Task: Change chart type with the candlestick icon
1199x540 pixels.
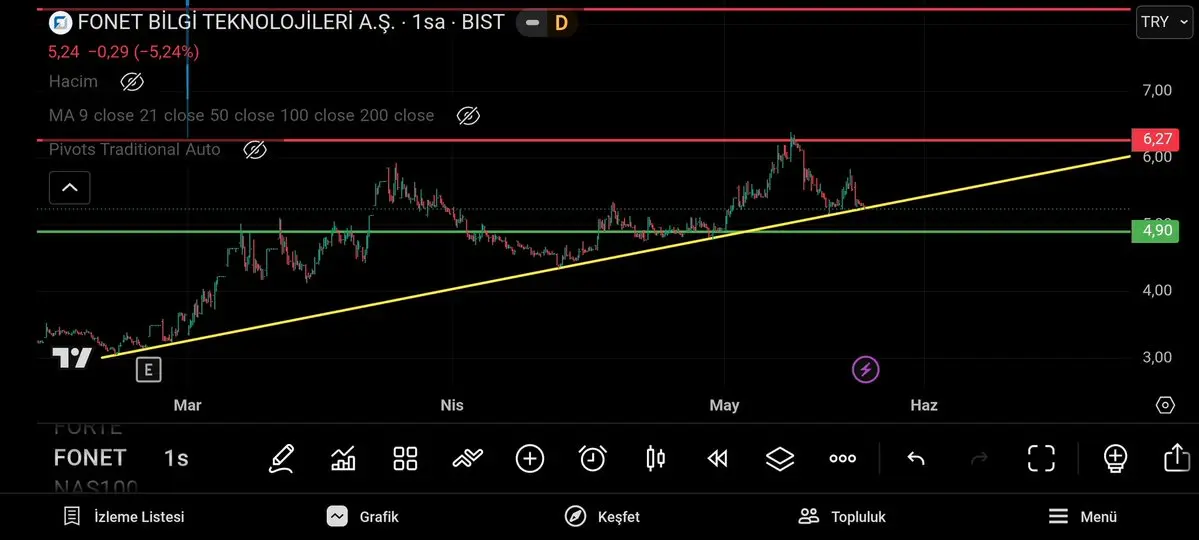Action: pyautogui.click(x=655, y=458)
